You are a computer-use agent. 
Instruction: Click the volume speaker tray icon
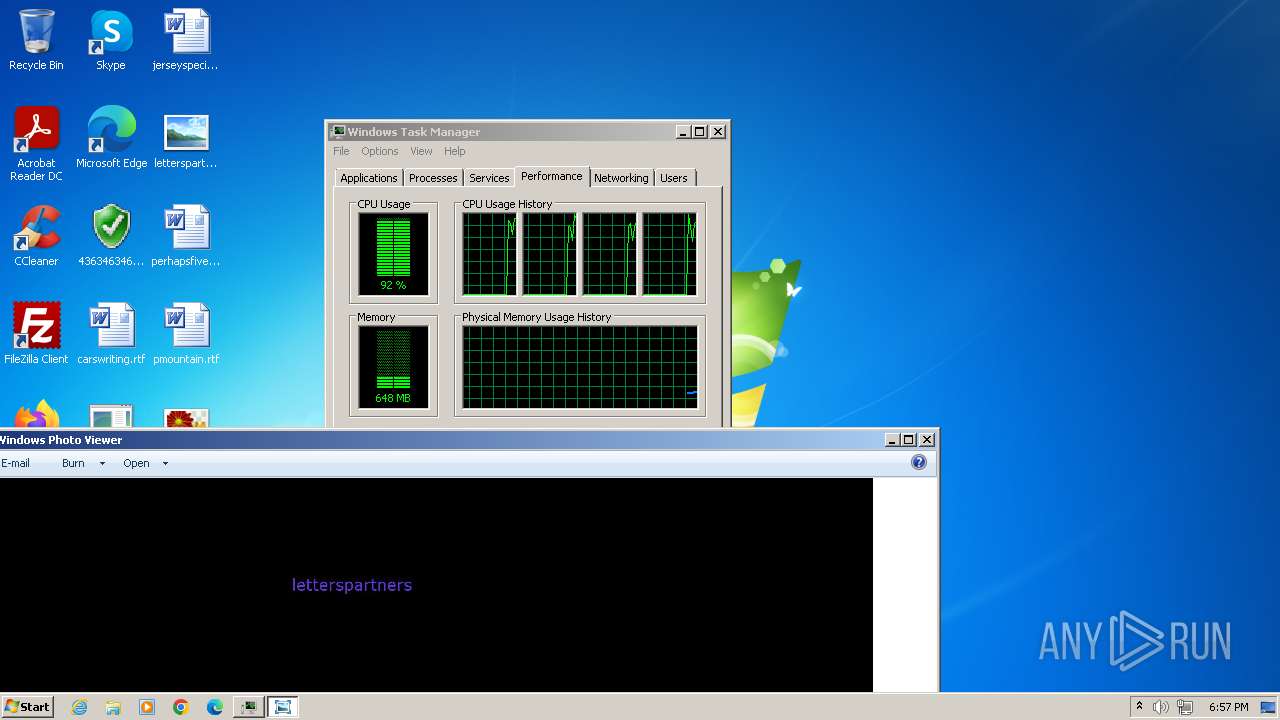(x=1161, y=707)
